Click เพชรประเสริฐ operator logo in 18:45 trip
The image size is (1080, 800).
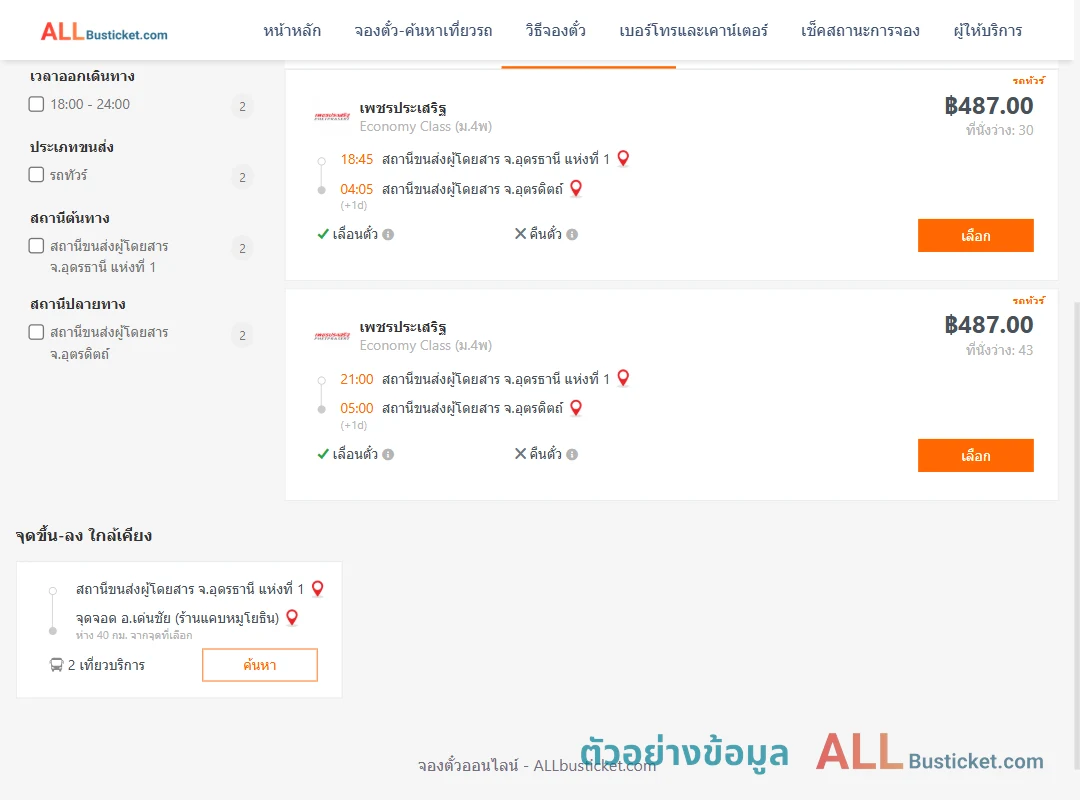[332, 116]
